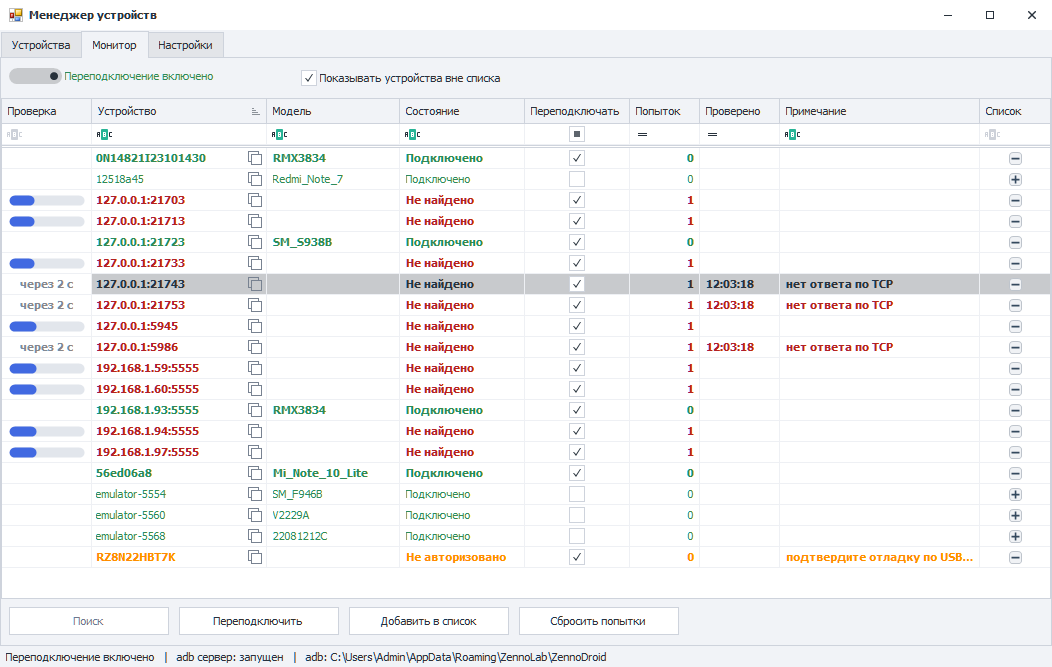Click Добавить в список button

[x=429, y=621]
